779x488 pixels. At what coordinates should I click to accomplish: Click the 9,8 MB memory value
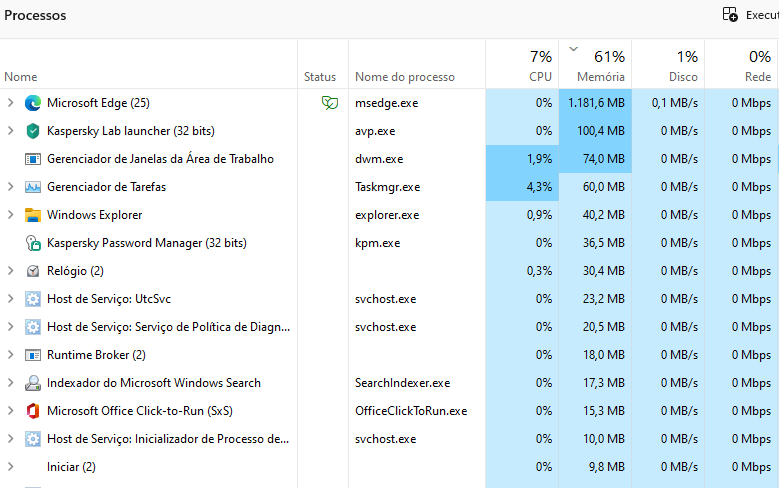pyautogui.click(x=607, y=467)
